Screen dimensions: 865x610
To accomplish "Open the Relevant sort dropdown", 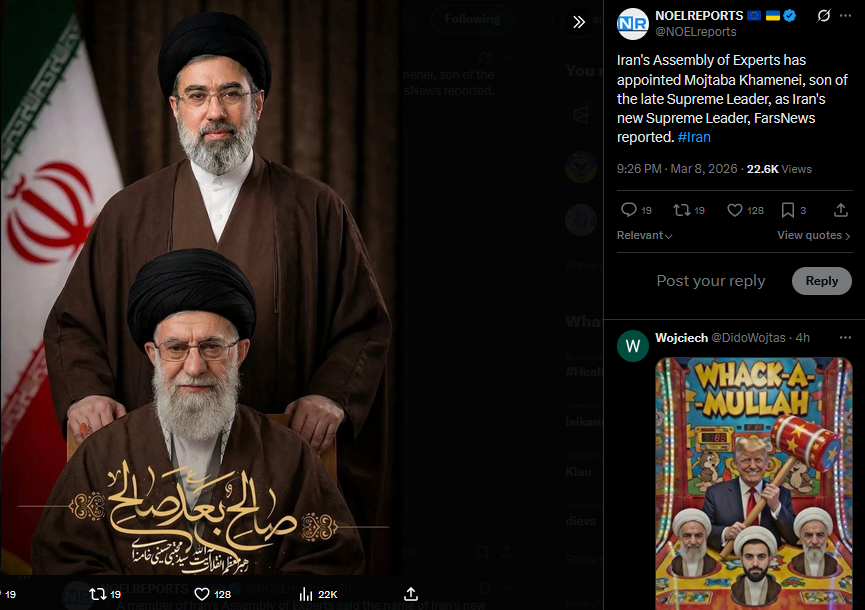I will pos(644,236).
